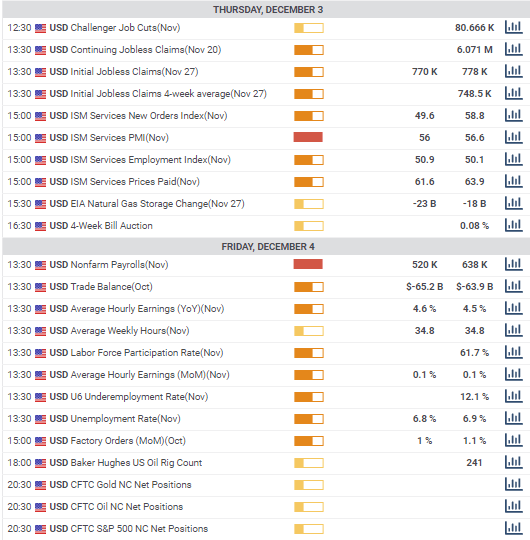The image size is (530, 540).
Task: Show chart for Baker Hughes Oil Rig Count
Action: [513, 463]
